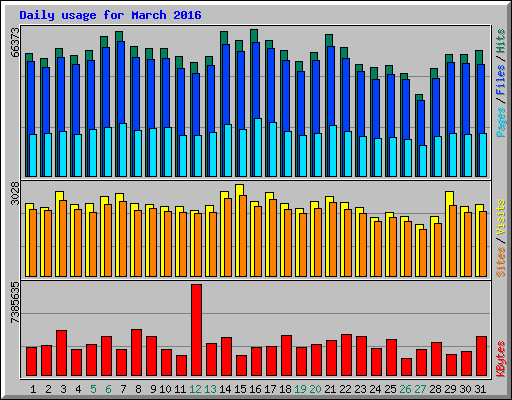Select day 29 label on the x-axis
Image resolution: width=512 pixels, height=400 pixels.
(x=450, y=389)
